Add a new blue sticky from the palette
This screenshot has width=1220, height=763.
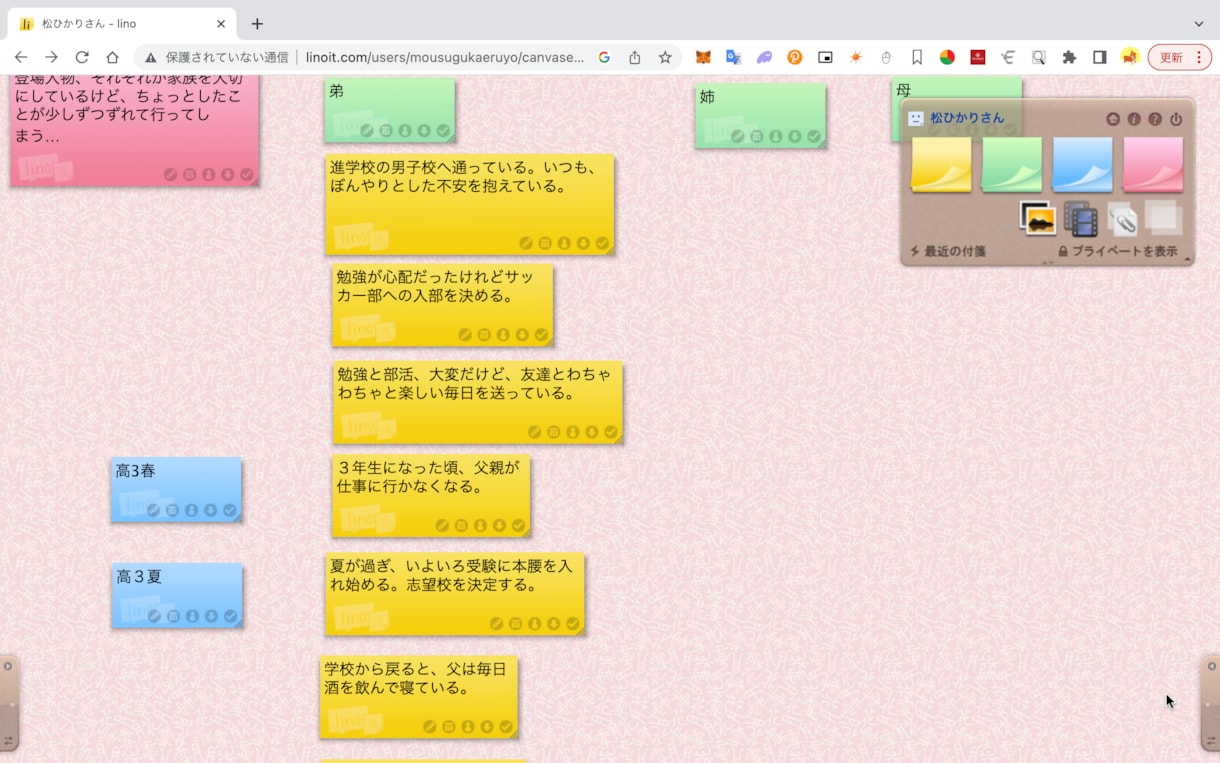click(1083, 164)
